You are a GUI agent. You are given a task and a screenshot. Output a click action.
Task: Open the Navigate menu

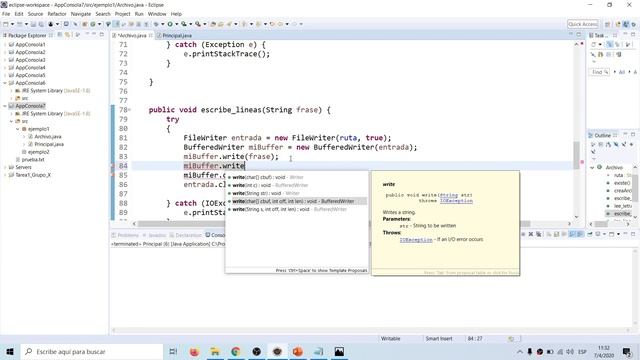point(81,14)
